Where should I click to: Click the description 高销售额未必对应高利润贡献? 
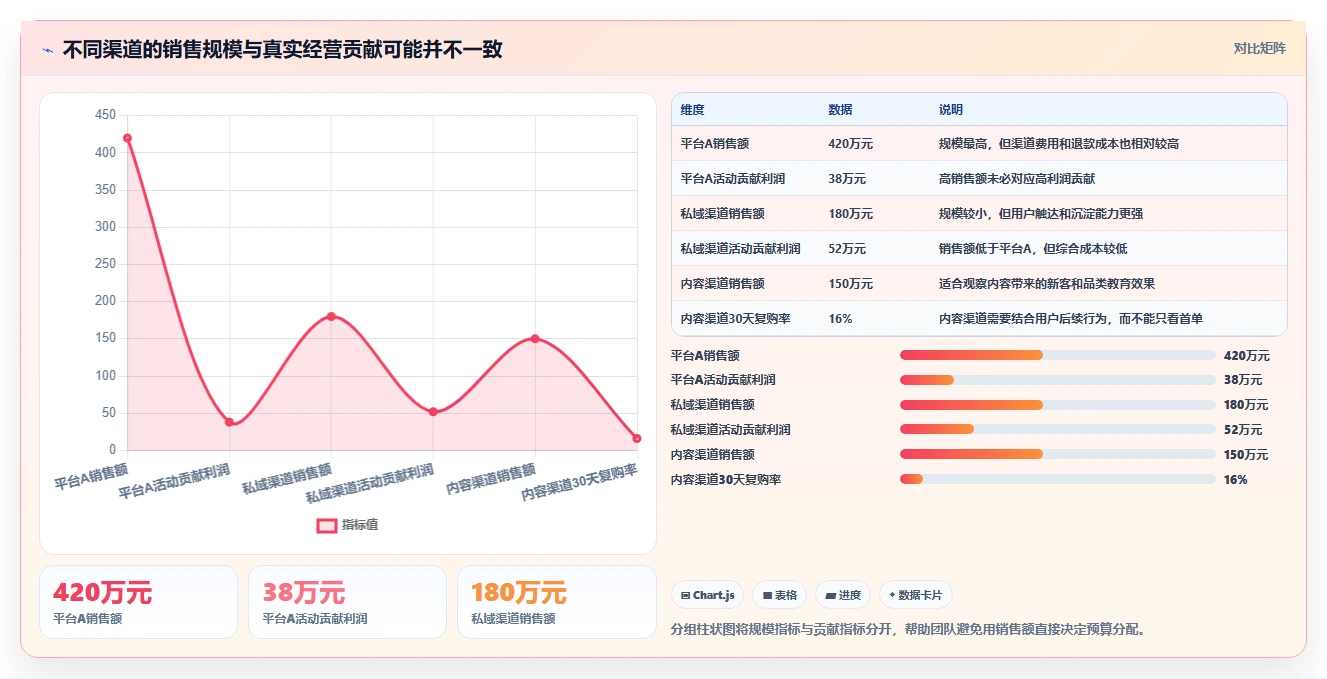click(1016, 179)
